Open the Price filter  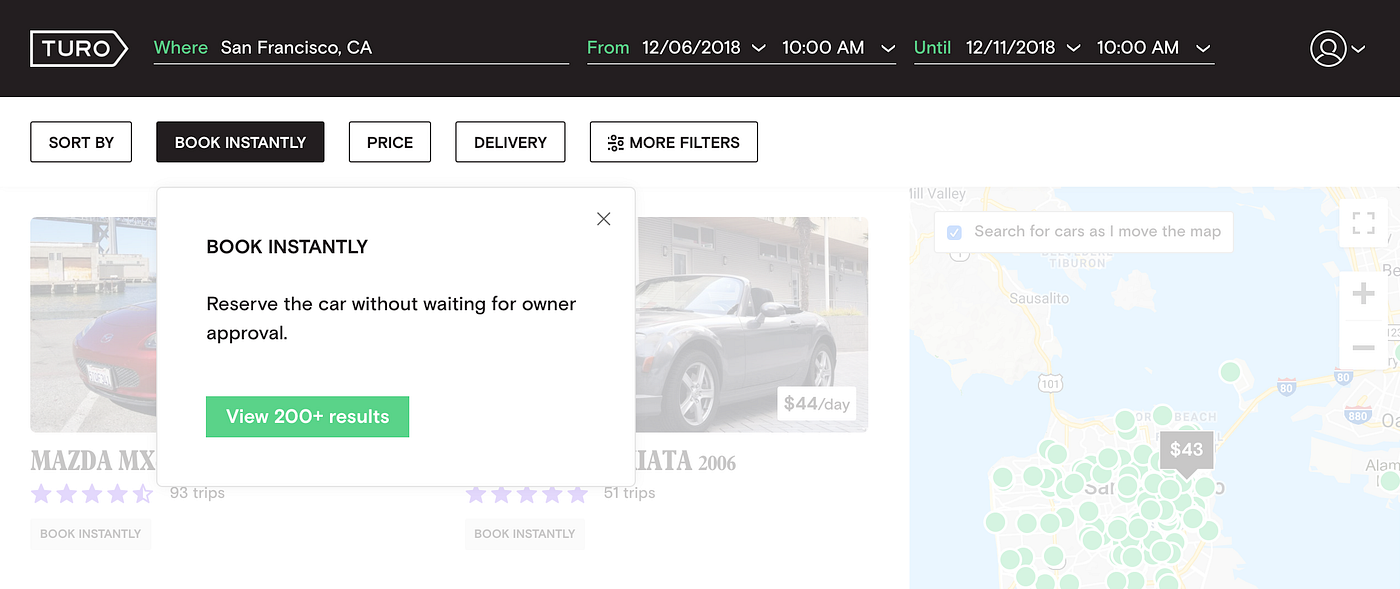(390, 142)
